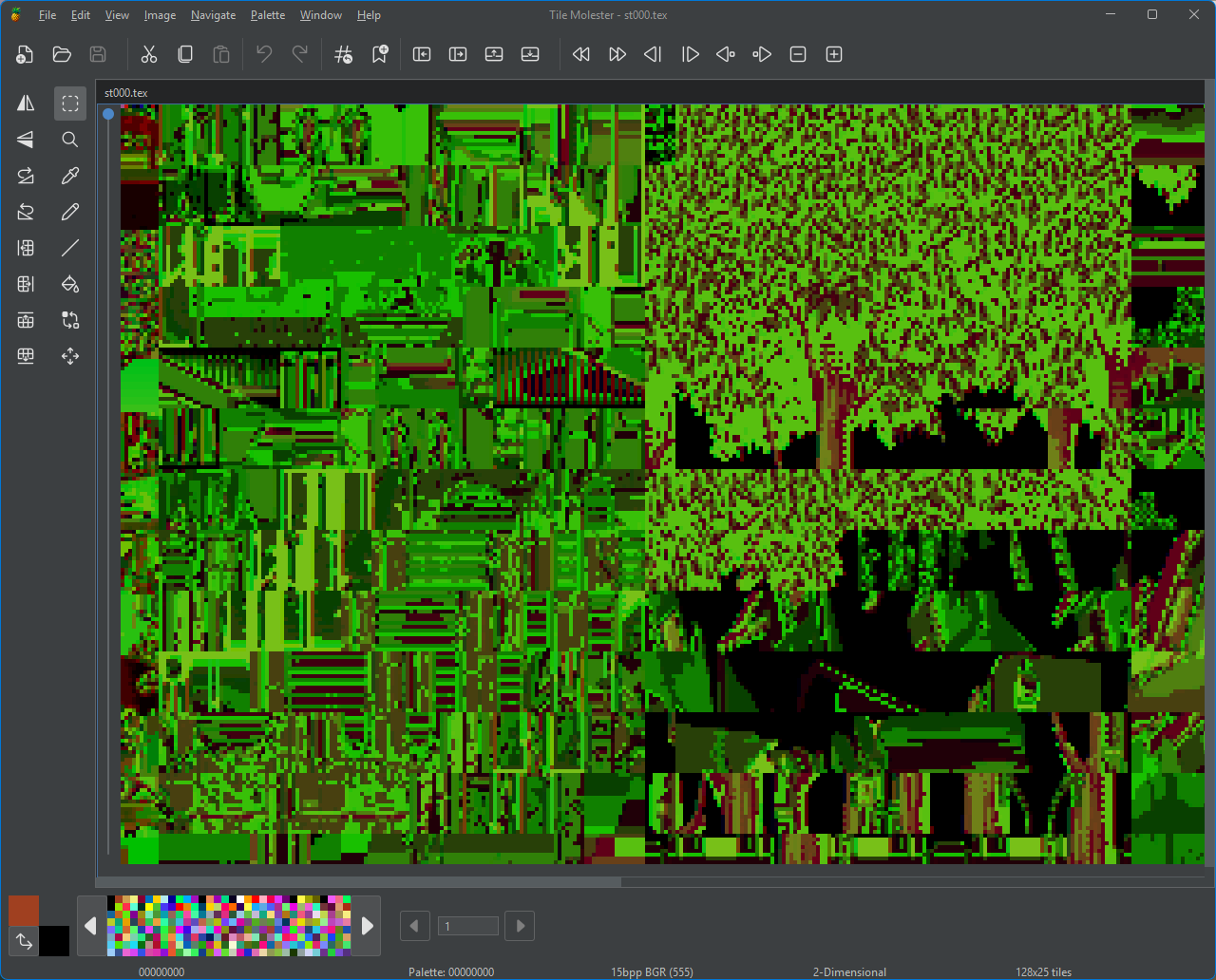
Task: Click the Cut scissors icon
Action: 149,54
